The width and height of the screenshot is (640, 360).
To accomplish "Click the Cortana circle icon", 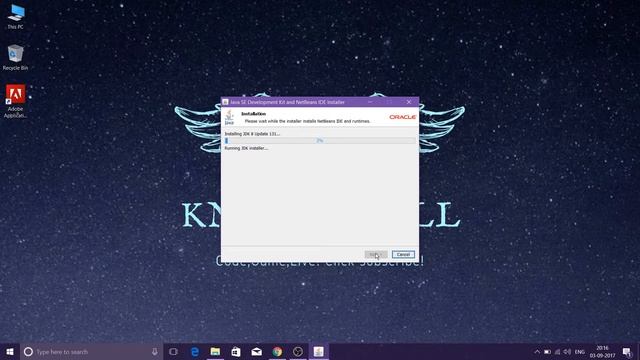I will tap(28, 351).
